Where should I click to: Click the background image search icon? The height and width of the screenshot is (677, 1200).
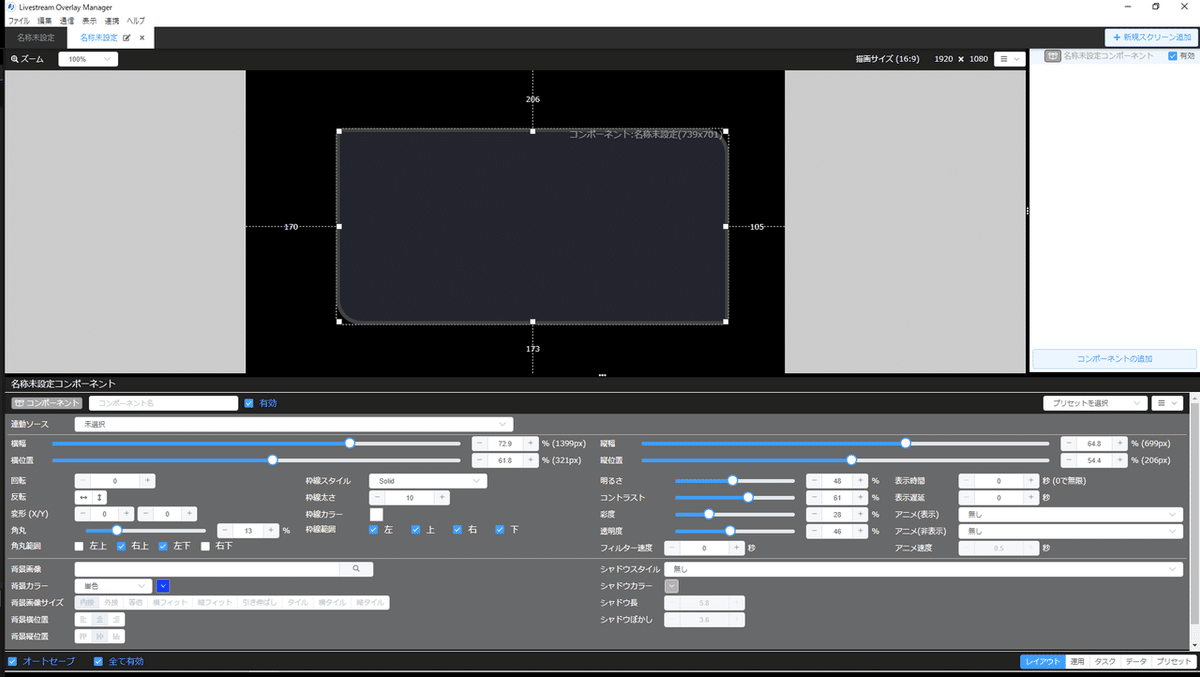coord(357,568)
